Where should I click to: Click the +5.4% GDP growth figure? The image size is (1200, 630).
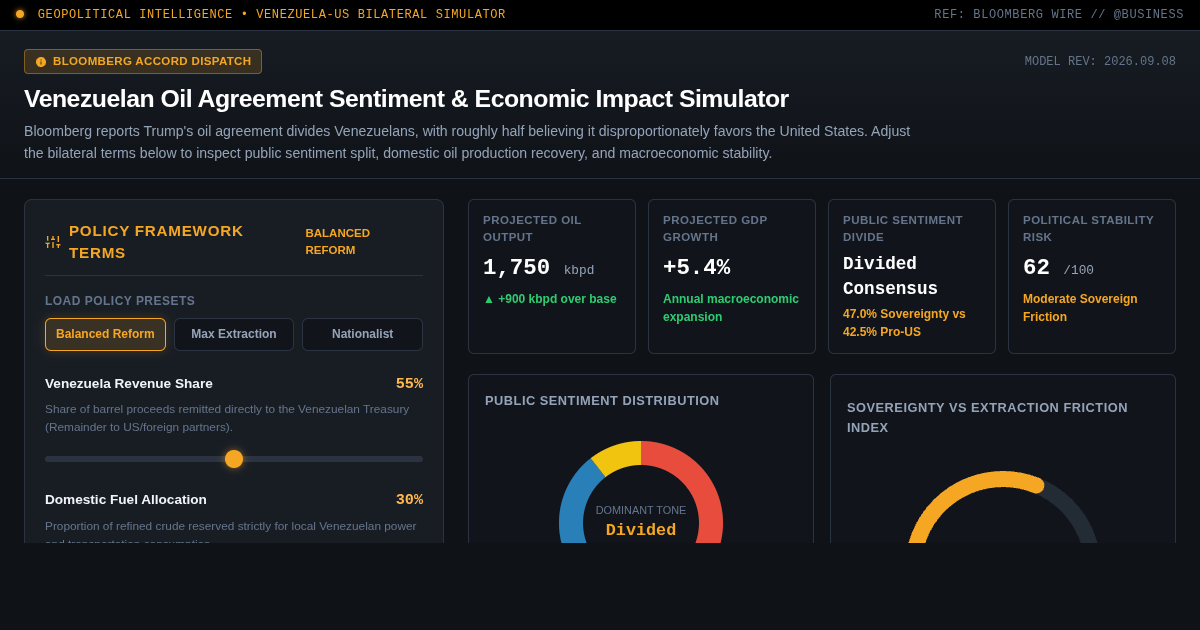696,268
